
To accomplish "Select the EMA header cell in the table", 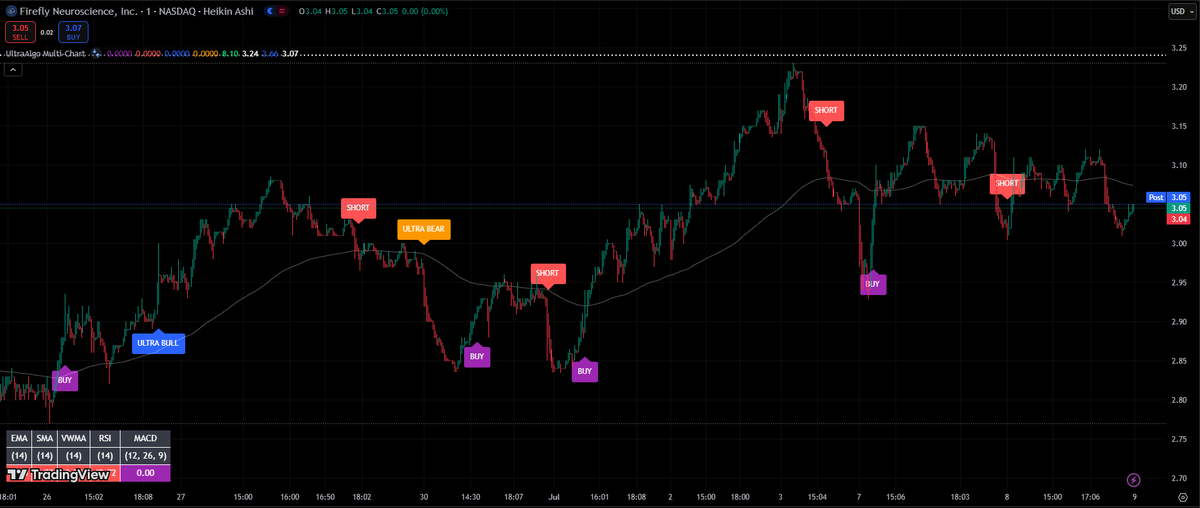I will click(x=19, y=438).
